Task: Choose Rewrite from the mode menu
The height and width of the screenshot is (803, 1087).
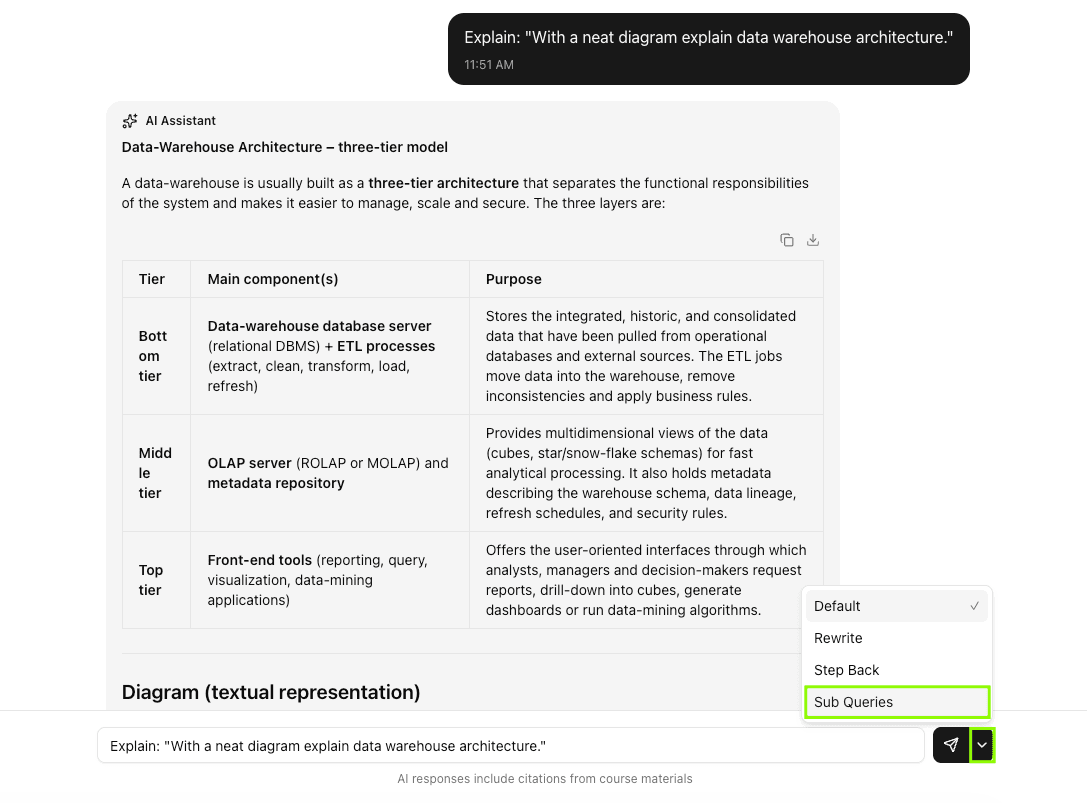Action: coord(838,638)
